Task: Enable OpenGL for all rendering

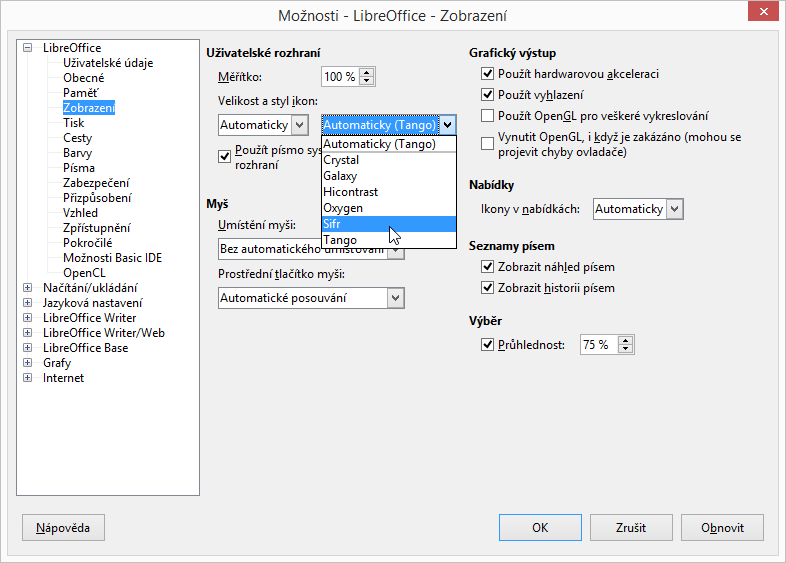Action: click(x=488, y=116)
